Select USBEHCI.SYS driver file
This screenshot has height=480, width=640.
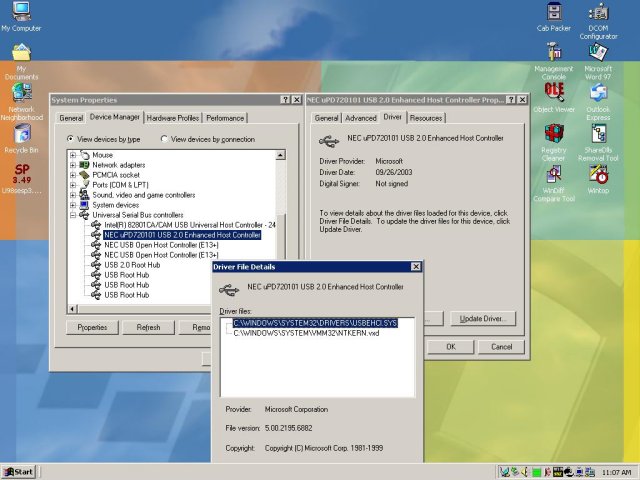tap(315, 323)
